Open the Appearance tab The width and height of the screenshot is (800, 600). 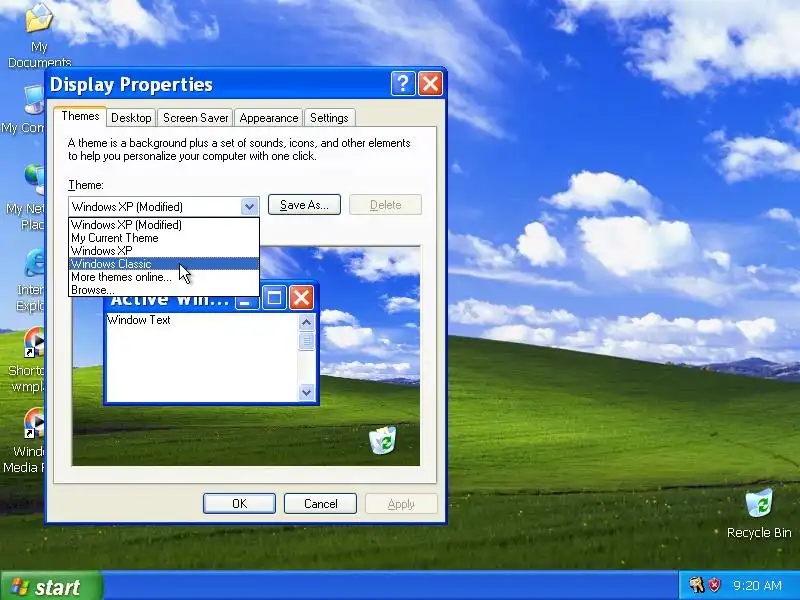point(268,118)
